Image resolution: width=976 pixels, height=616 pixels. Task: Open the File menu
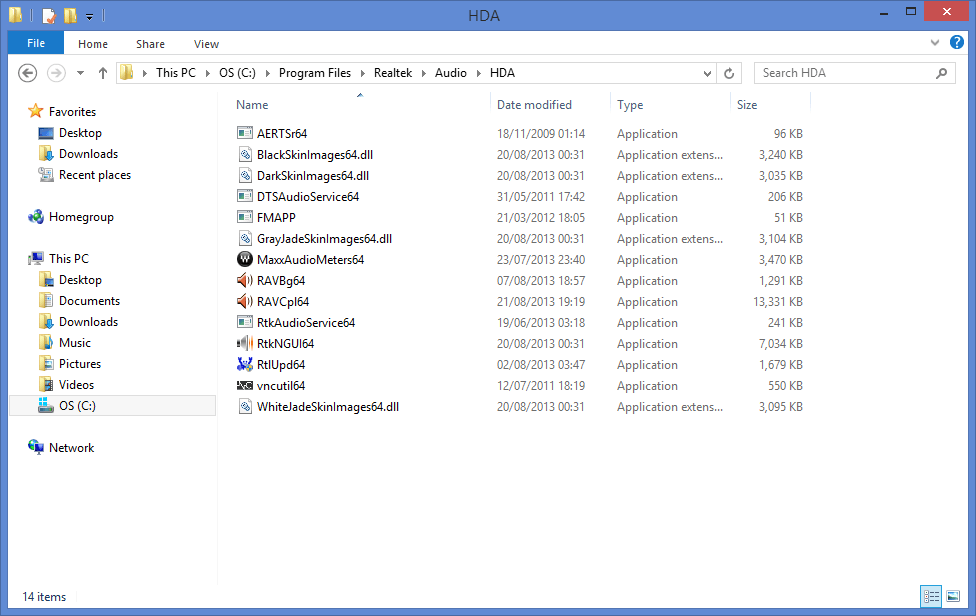coord(35,43)
